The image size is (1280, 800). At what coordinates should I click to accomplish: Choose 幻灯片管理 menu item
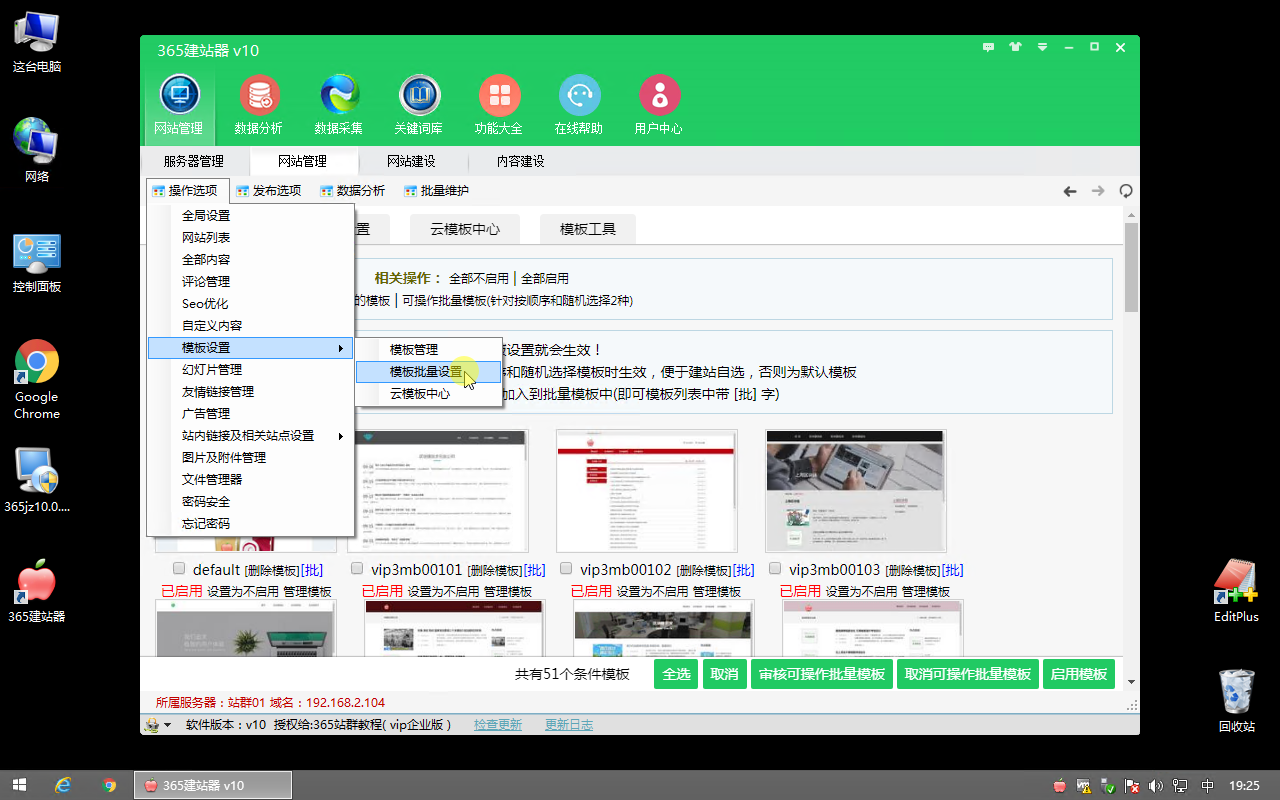pos(250,370)
